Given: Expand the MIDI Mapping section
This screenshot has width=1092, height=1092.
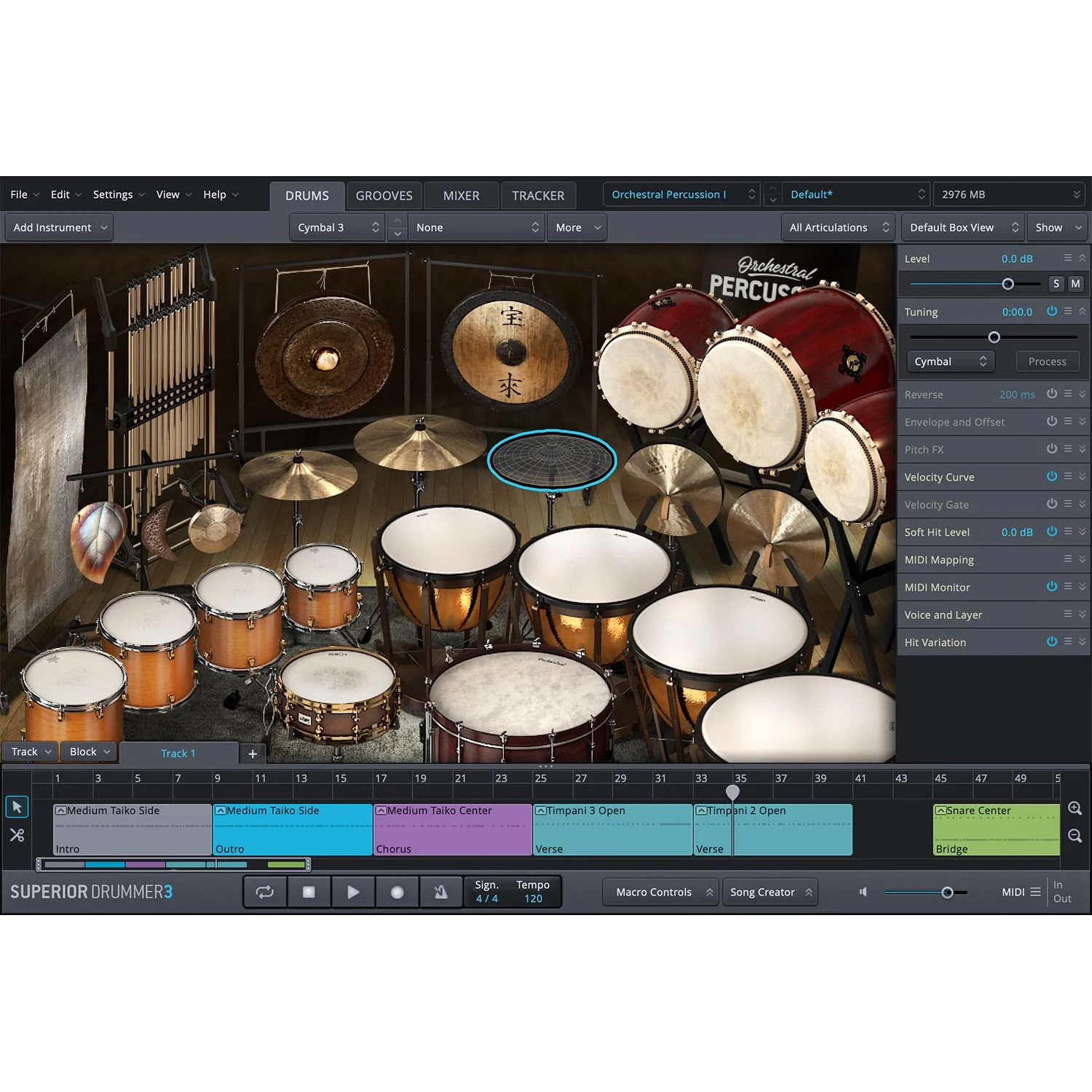Looking at the screenshot, I should click(1083, 559).
